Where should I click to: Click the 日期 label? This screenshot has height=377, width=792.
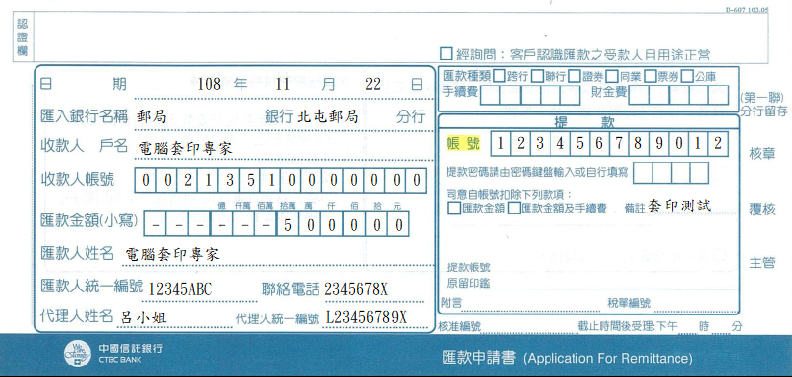83,84
